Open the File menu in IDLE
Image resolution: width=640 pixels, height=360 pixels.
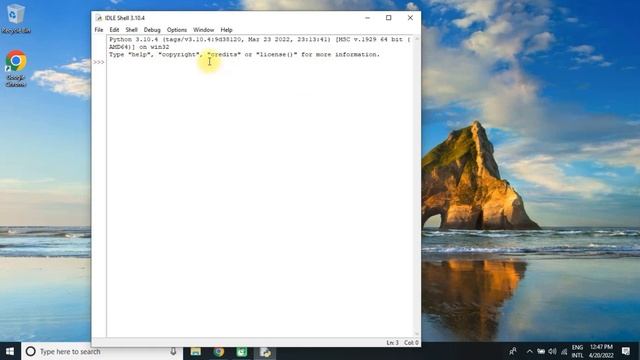click(x=99, y=30)
